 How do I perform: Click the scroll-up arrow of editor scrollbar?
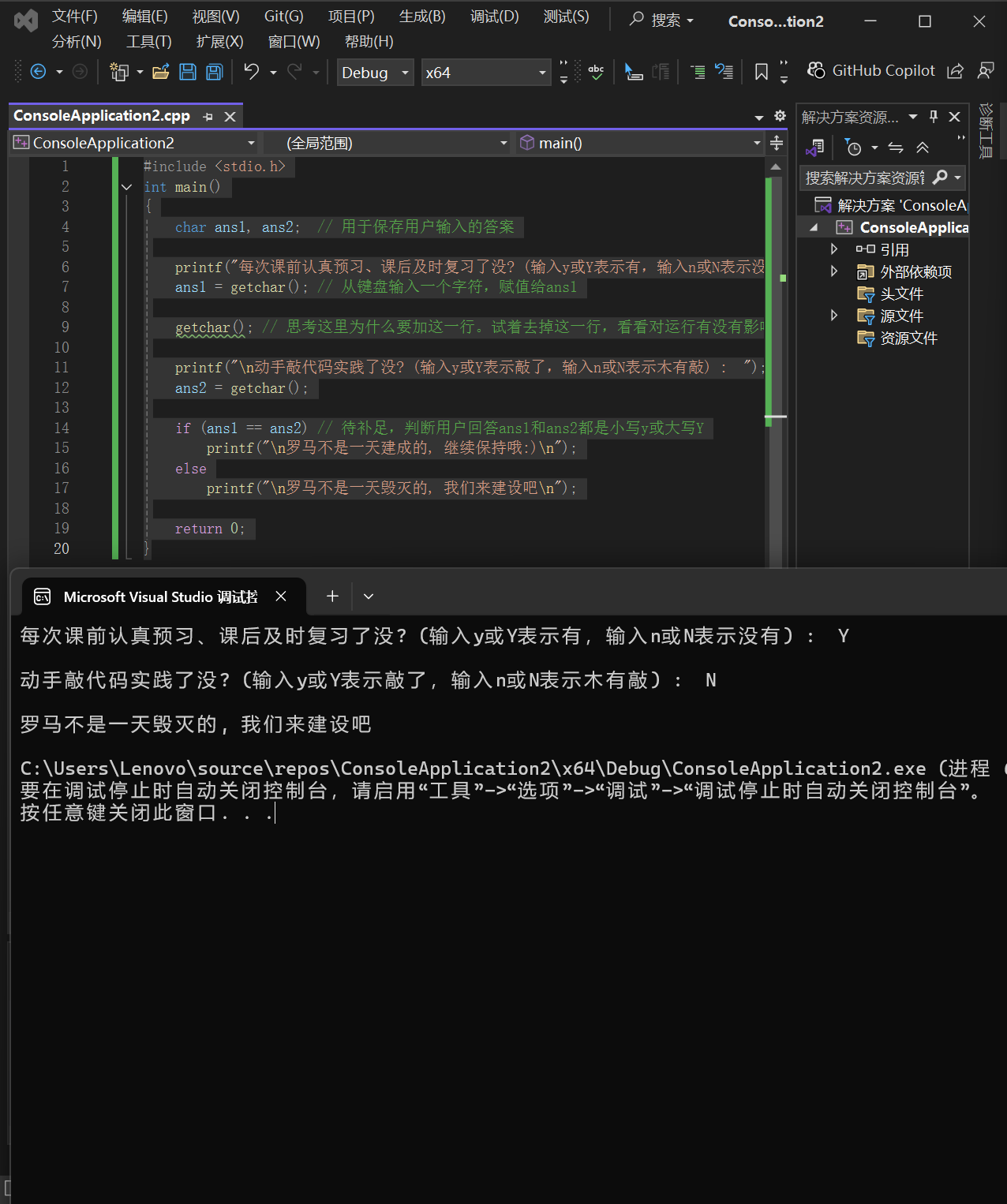[x=775, y=166]
